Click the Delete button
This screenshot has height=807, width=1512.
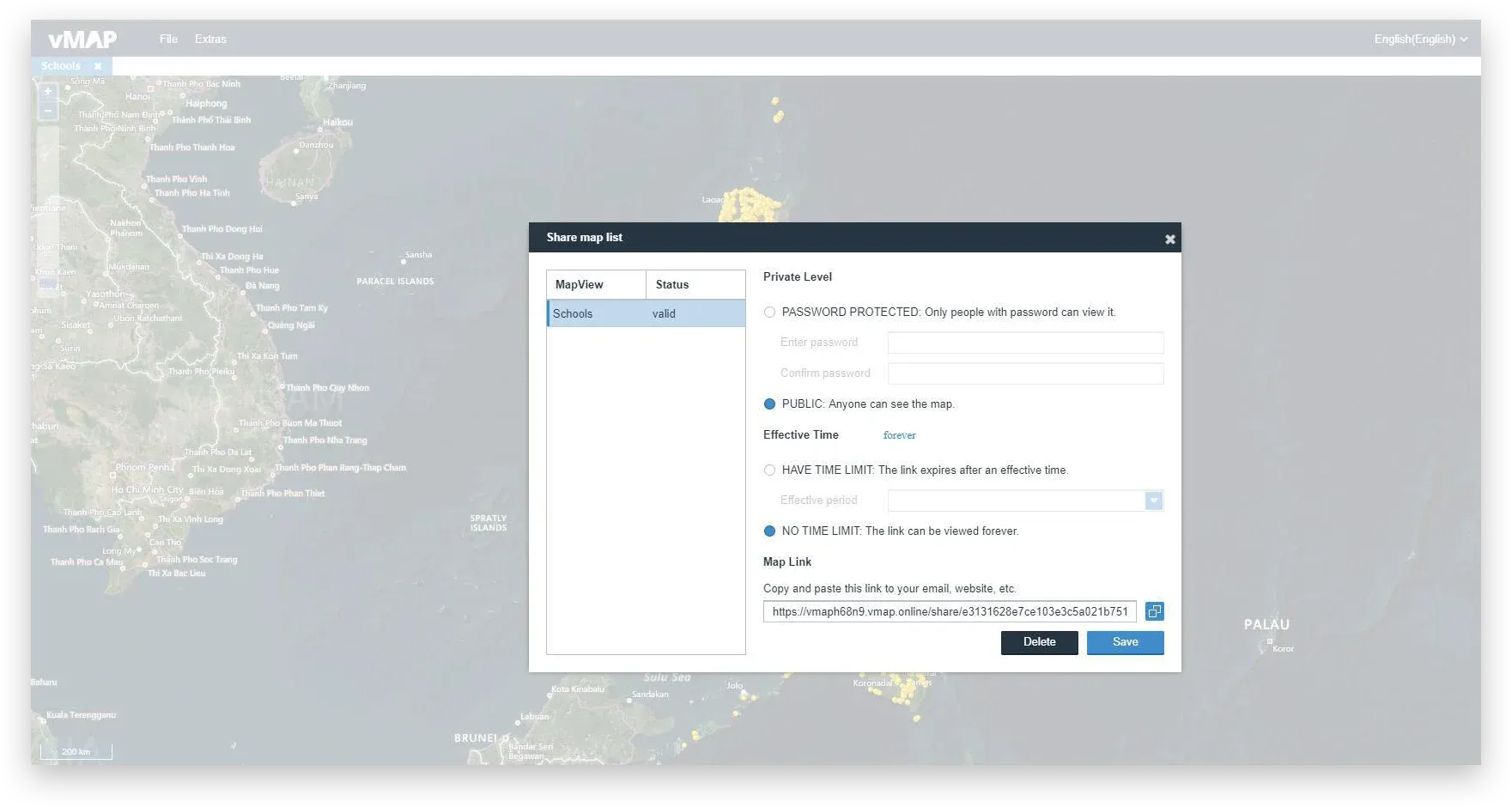pyautogui.click(x=1039, y=642)
